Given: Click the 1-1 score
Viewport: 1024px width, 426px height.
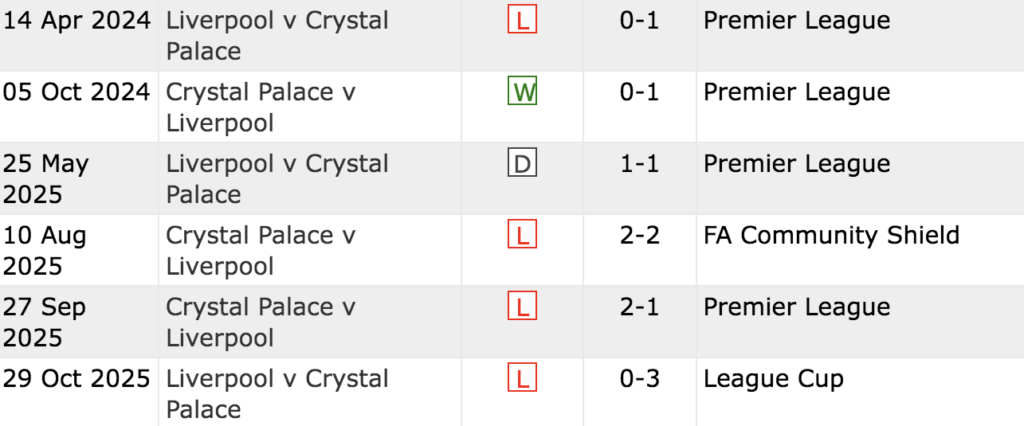Looking at the screenshot, I should [640, 164].
